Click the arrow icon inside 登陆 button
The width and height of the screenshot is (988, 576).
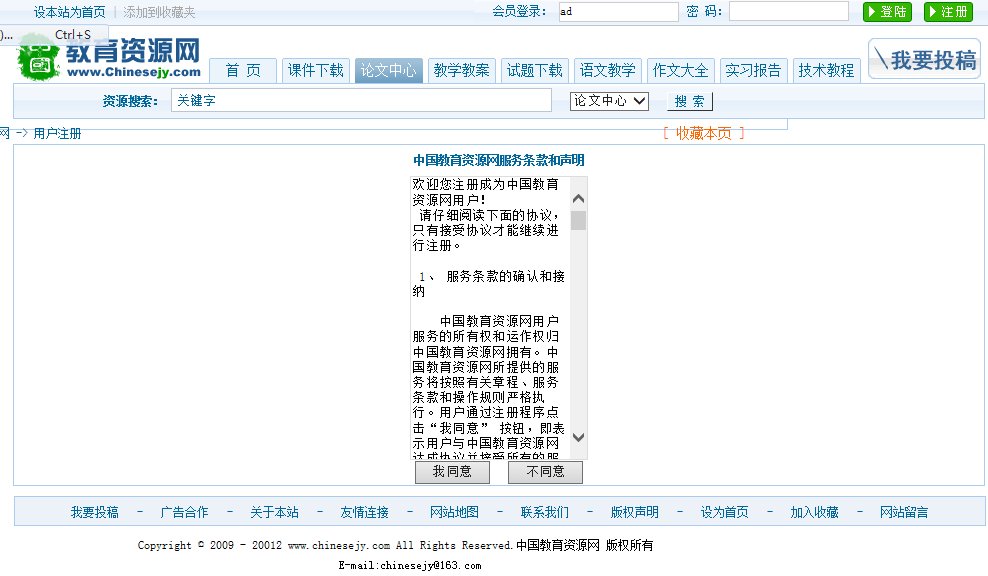871,13
